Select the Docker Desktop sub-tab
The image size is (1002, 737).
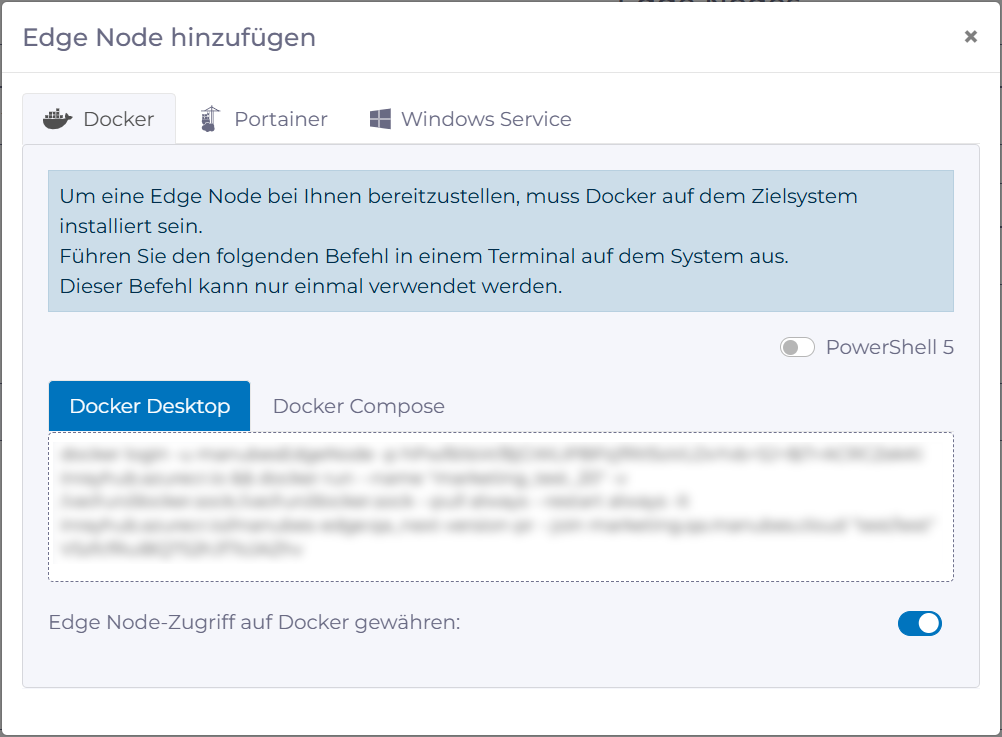click(x=150, y=406)
